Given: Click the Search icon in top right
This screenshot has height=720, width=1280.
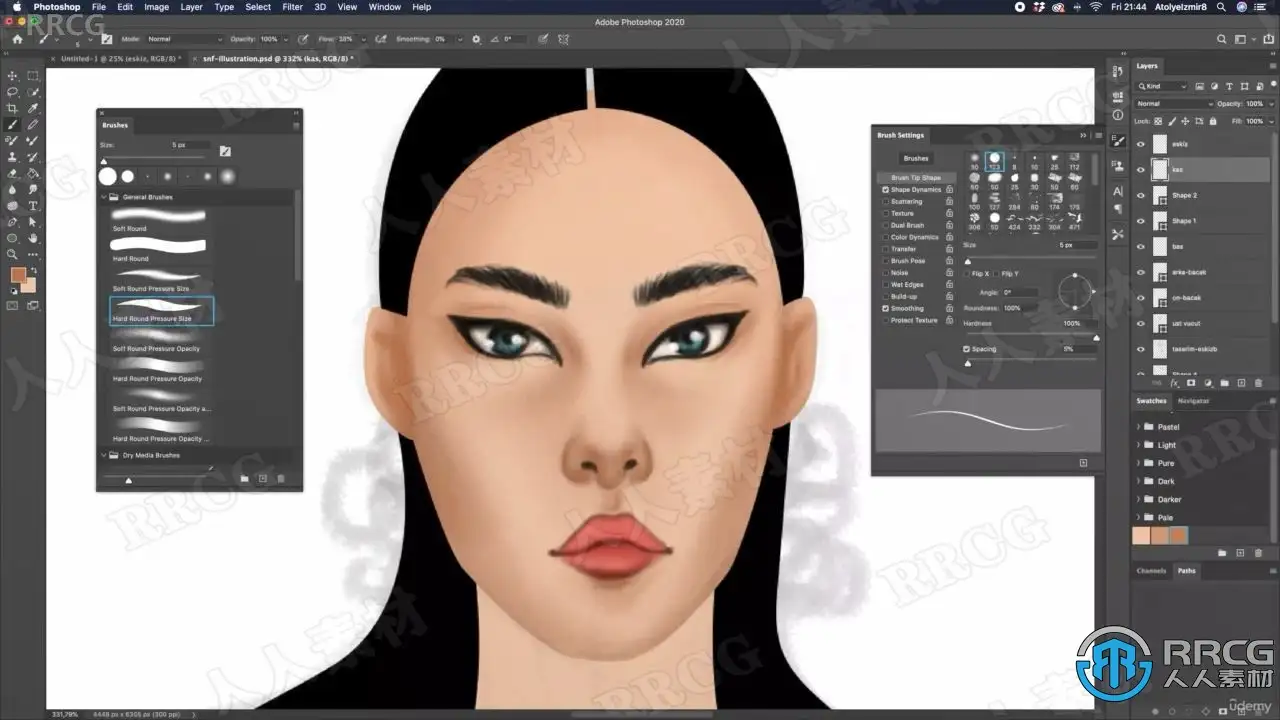Looking at the screenshot, I should click(1222, 39).
